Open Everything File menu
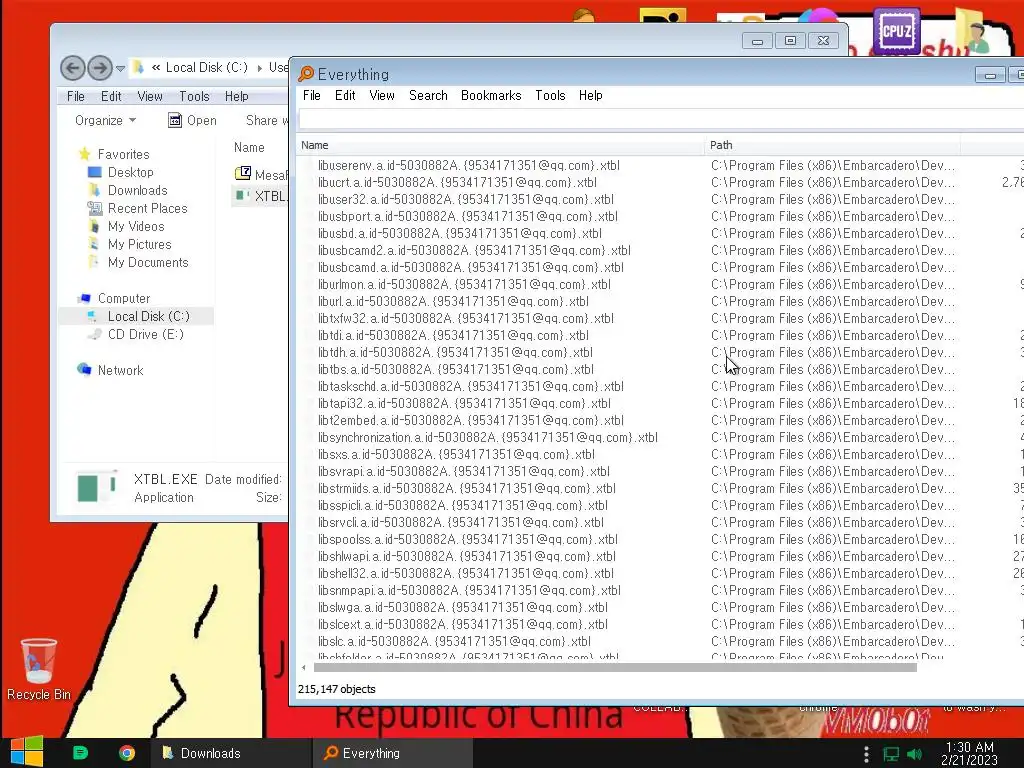Screen dimensions: 1024x768 click(x=312, y=95)
